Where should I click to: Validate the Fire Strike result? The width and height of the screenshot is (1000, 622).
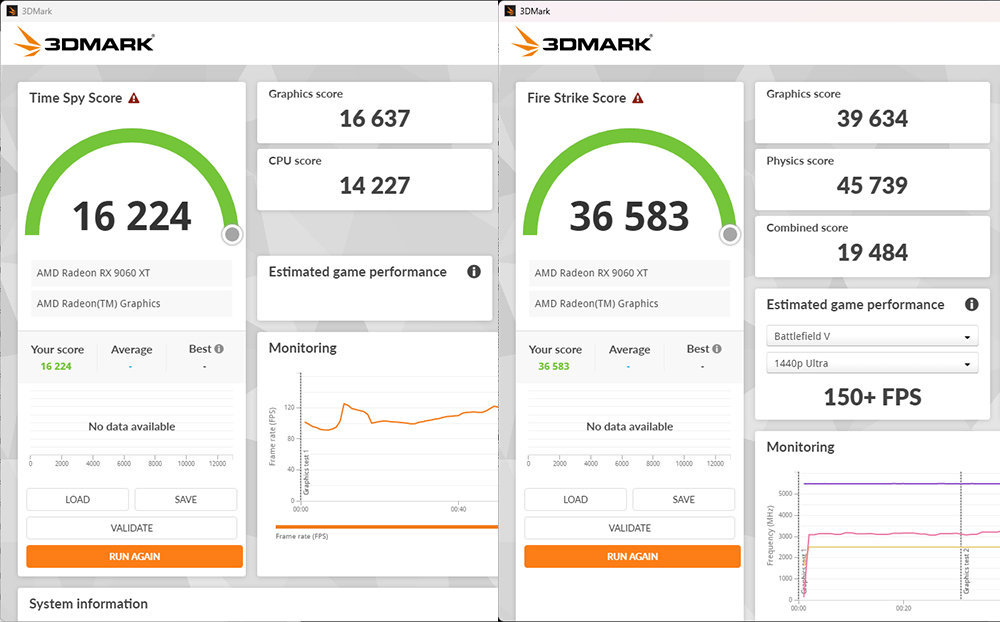tap(630, 528)
